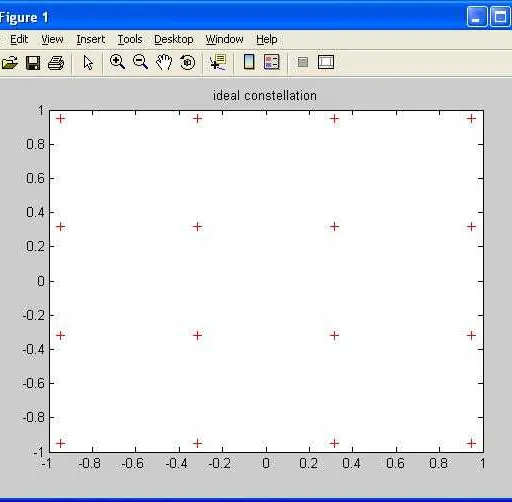Click the y-axis label -0.8
The image size is (512, 502).
click(34, 417)
